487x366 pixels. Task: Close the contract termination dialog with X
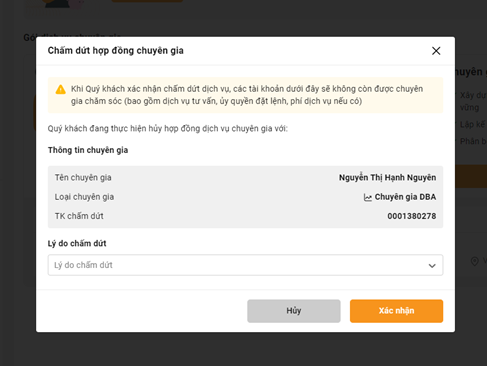tap(436, 51)
